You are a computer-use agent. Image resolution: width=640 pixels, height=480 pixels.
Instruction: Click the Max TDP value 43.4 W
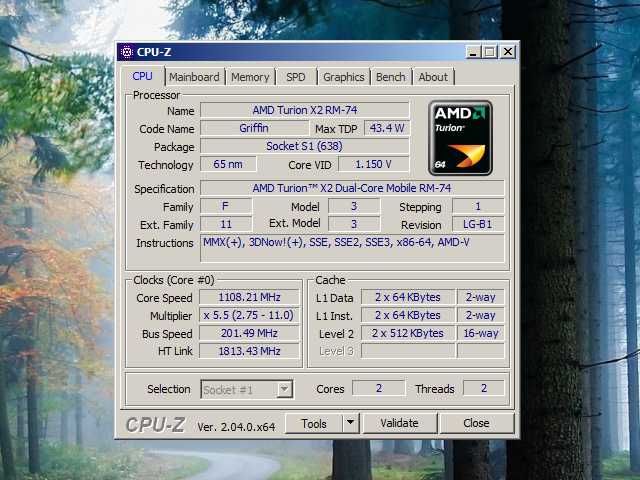pos(387,128)
